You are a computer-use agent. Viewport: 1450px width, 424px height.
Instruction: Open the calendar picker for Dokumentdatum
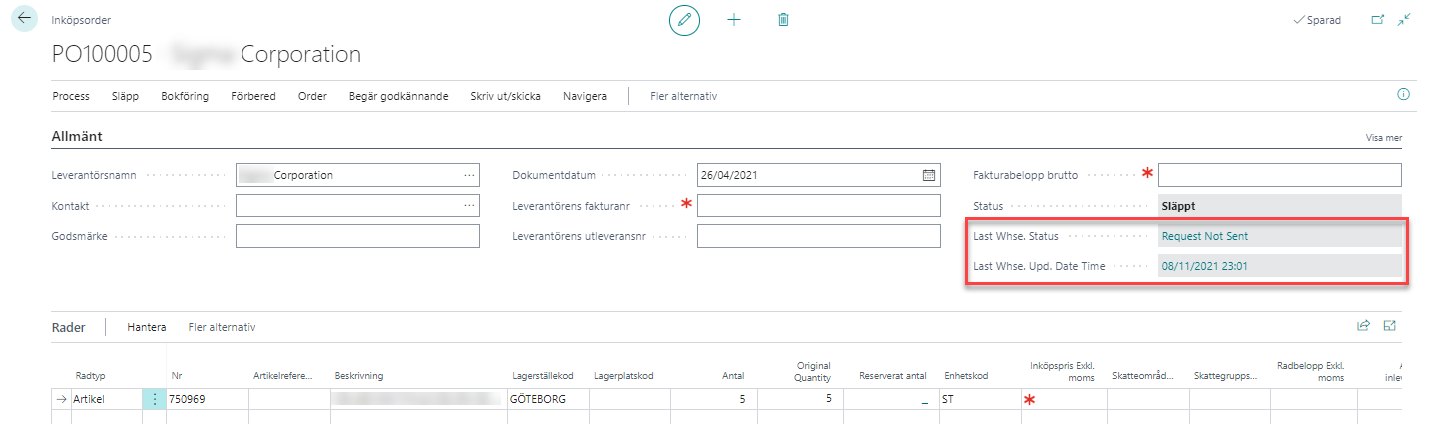pos(928,175)
